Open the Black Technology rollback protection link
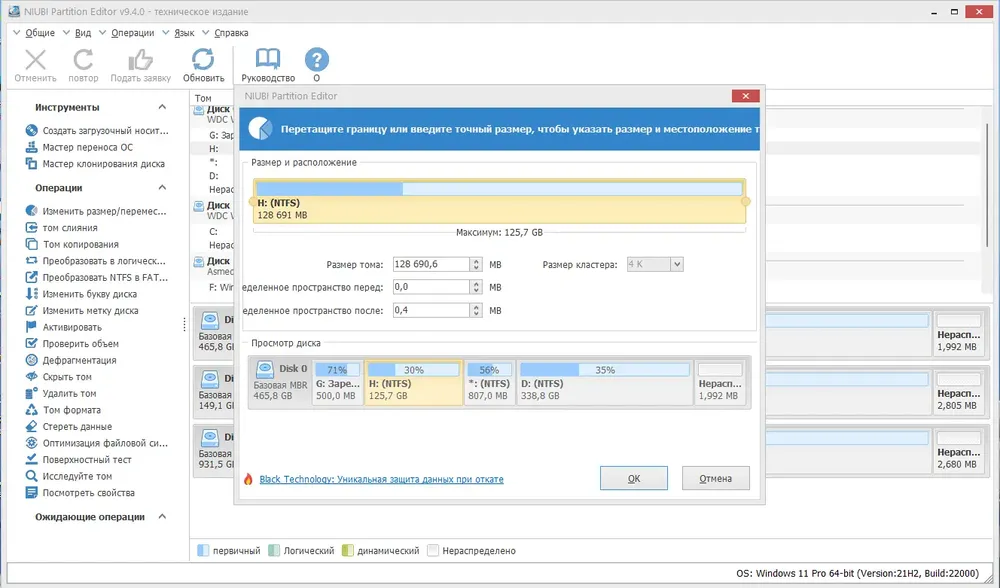1000x588 pixels. [x=381, y=479]
